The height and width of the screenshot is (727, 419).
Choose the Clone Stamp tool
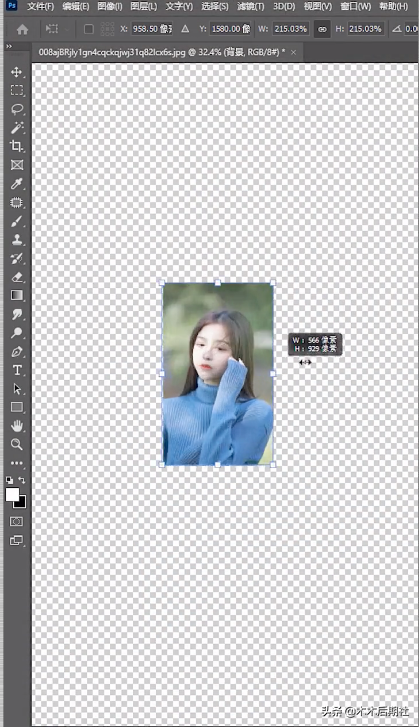coord(17,240)
